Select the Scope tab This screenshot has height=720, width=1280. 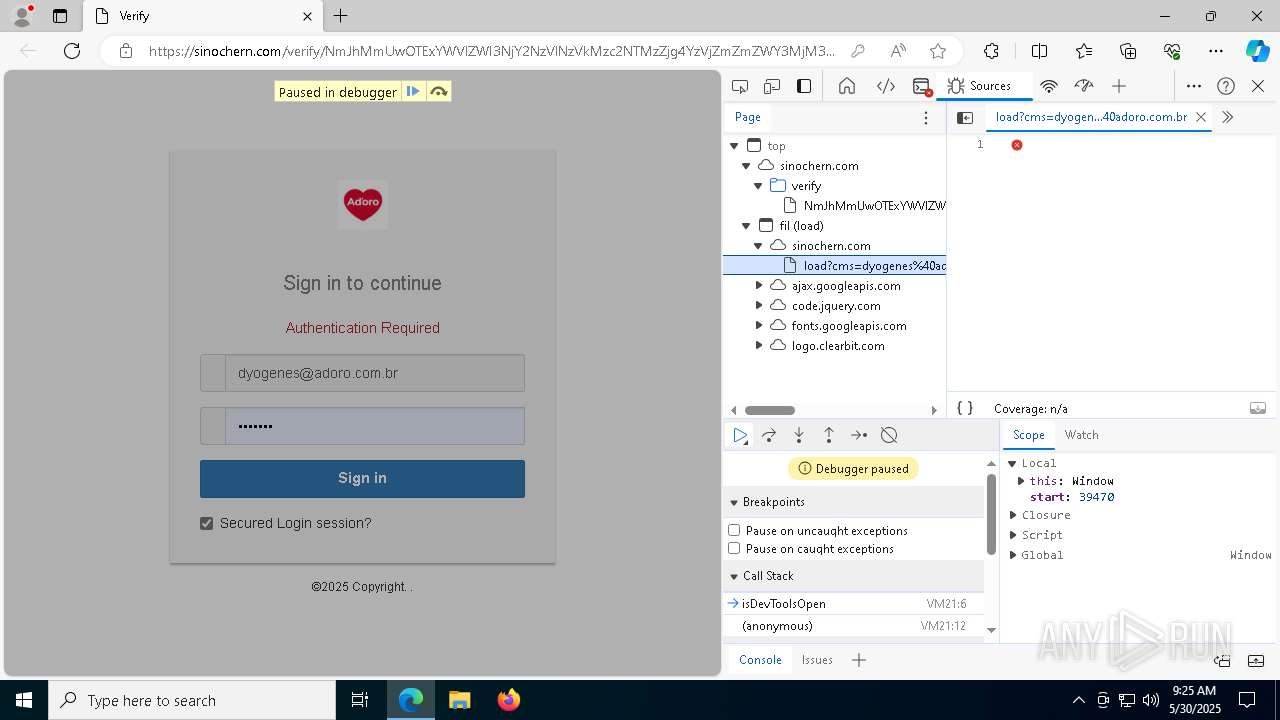click(x=1028, y=435)
